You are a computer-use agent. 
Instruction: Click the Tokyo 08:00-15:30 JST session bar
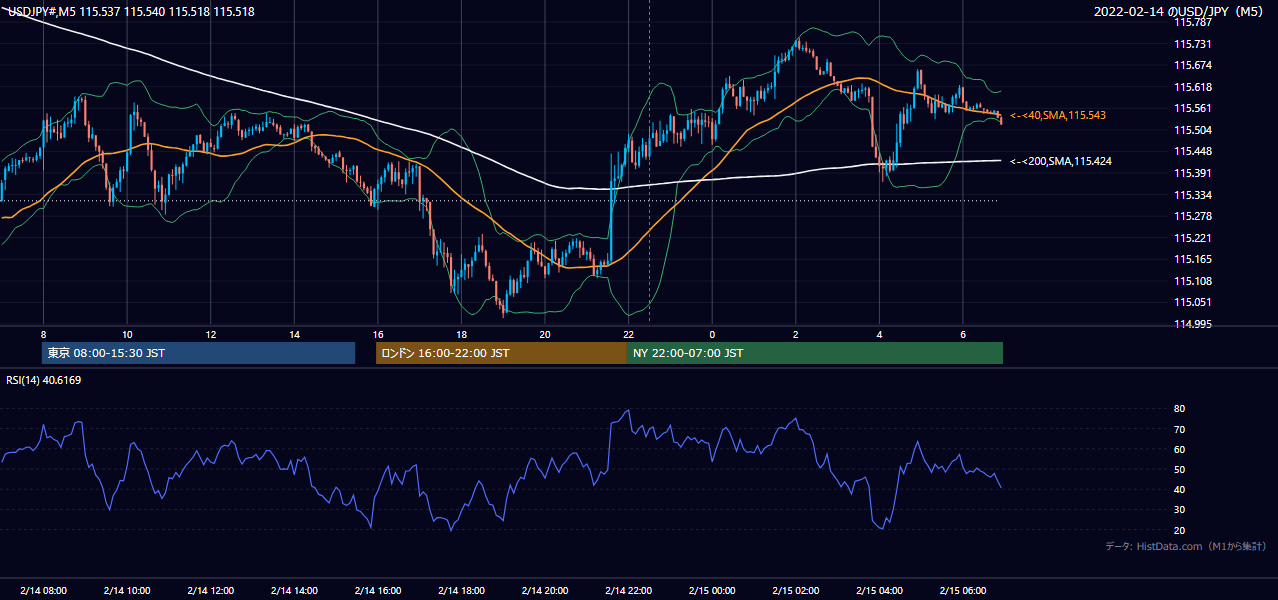click(x=198, y=353)
